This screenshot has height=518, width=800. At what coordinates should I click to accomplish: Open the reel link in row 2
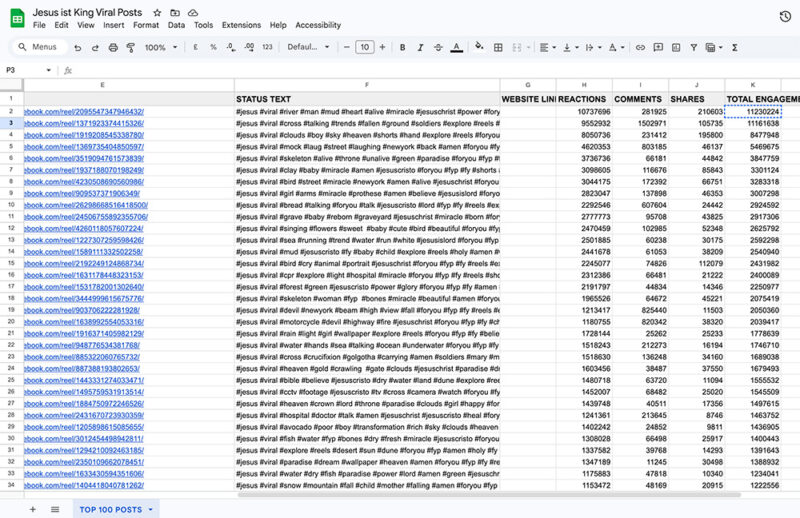point(73,112)
